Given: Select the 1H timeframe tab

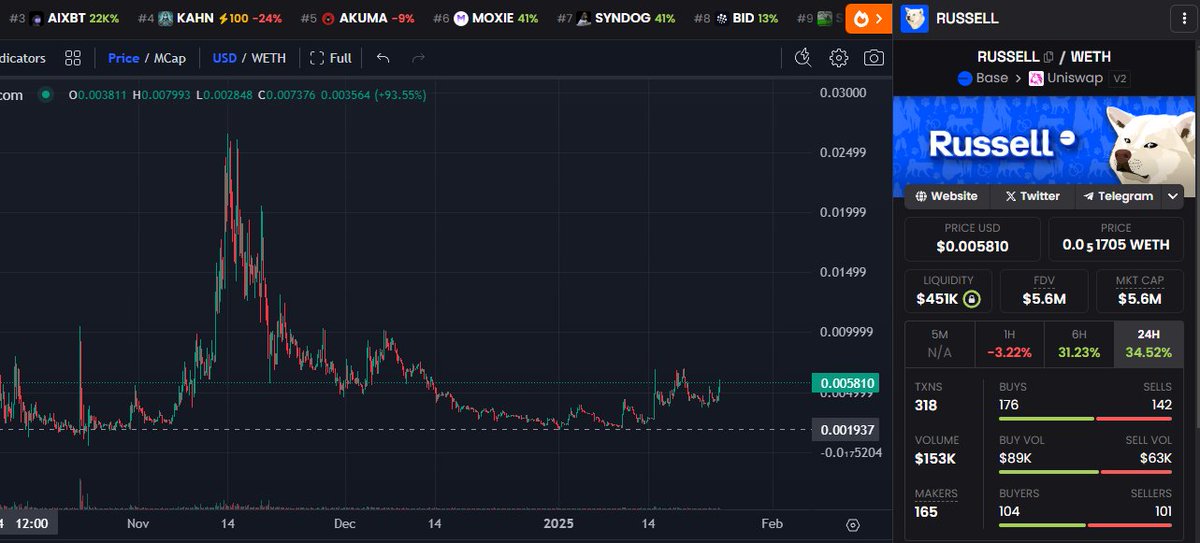Looking at the screenshot, I should pyautogui.click(x=1009, y=345).
